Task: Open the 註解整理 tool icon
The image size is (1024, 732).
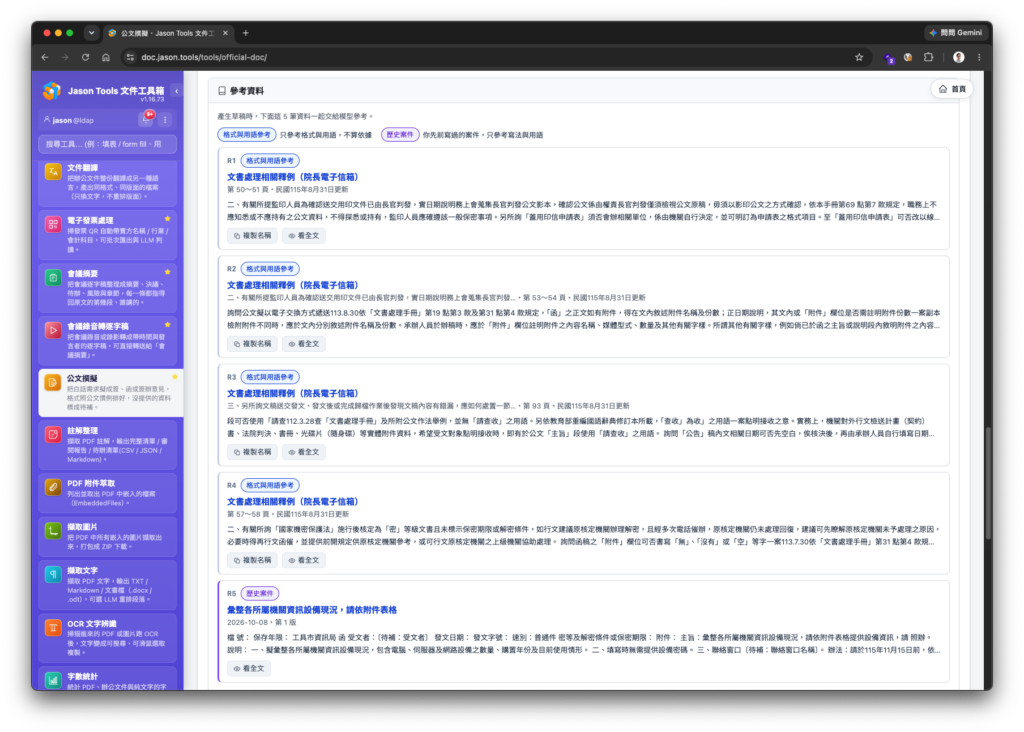Action: 53,435
